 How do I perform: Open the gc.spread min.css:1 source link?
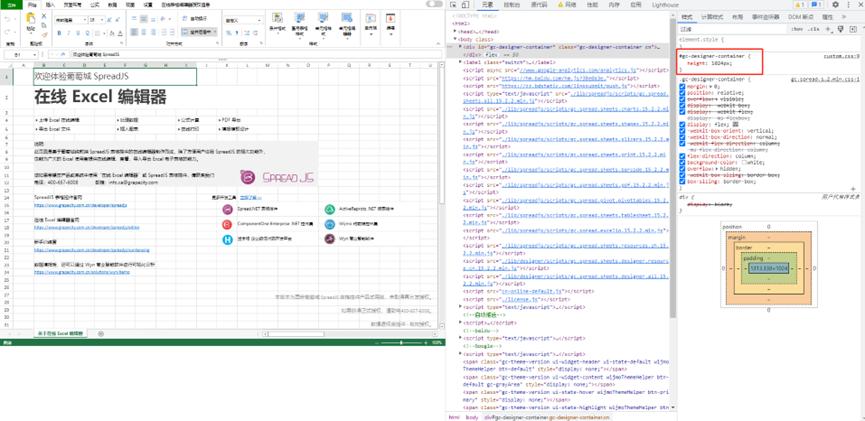(825, 79)
